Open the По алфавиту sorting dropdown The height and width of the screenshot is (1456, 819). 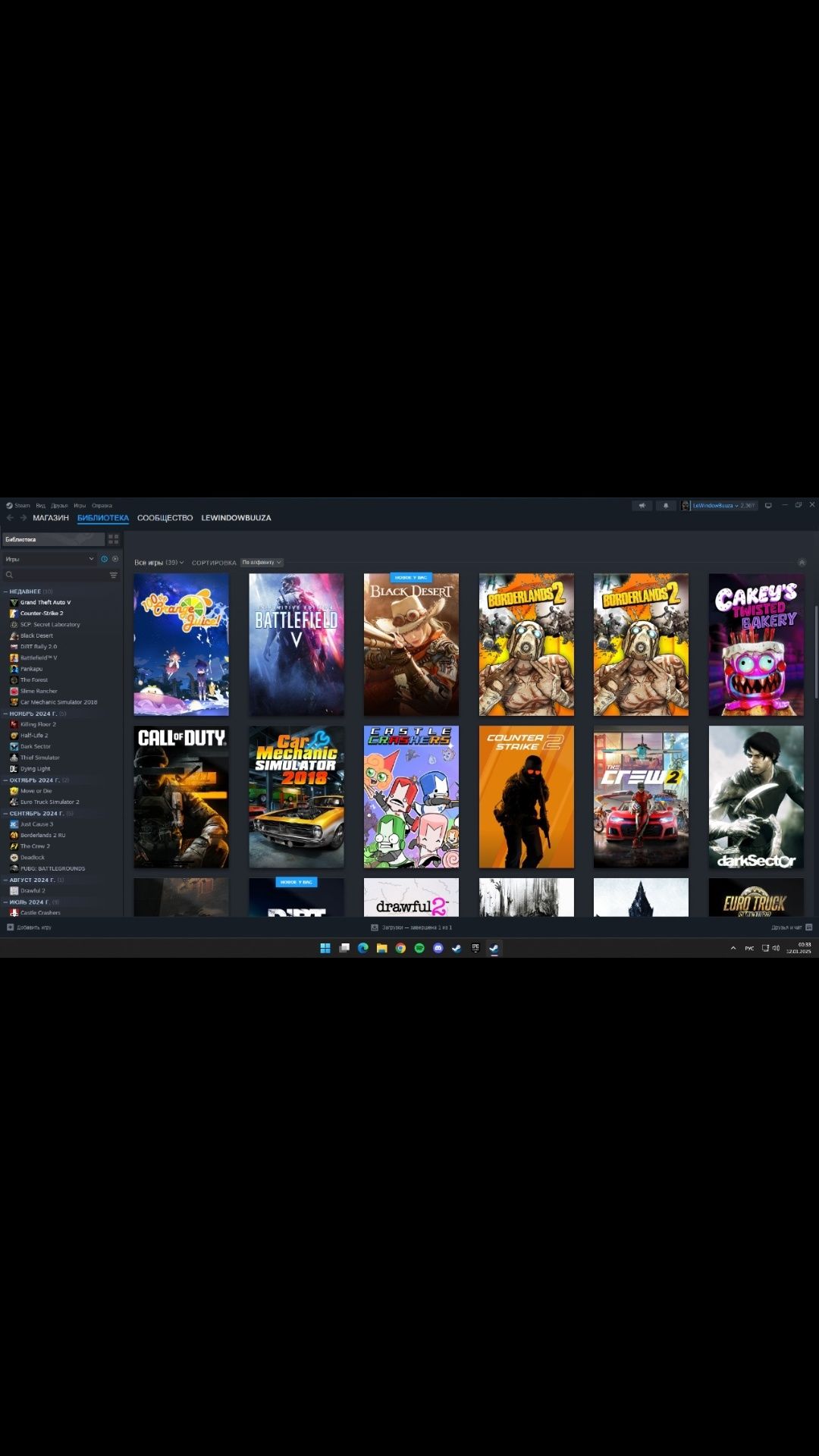(x=262, y=563)
